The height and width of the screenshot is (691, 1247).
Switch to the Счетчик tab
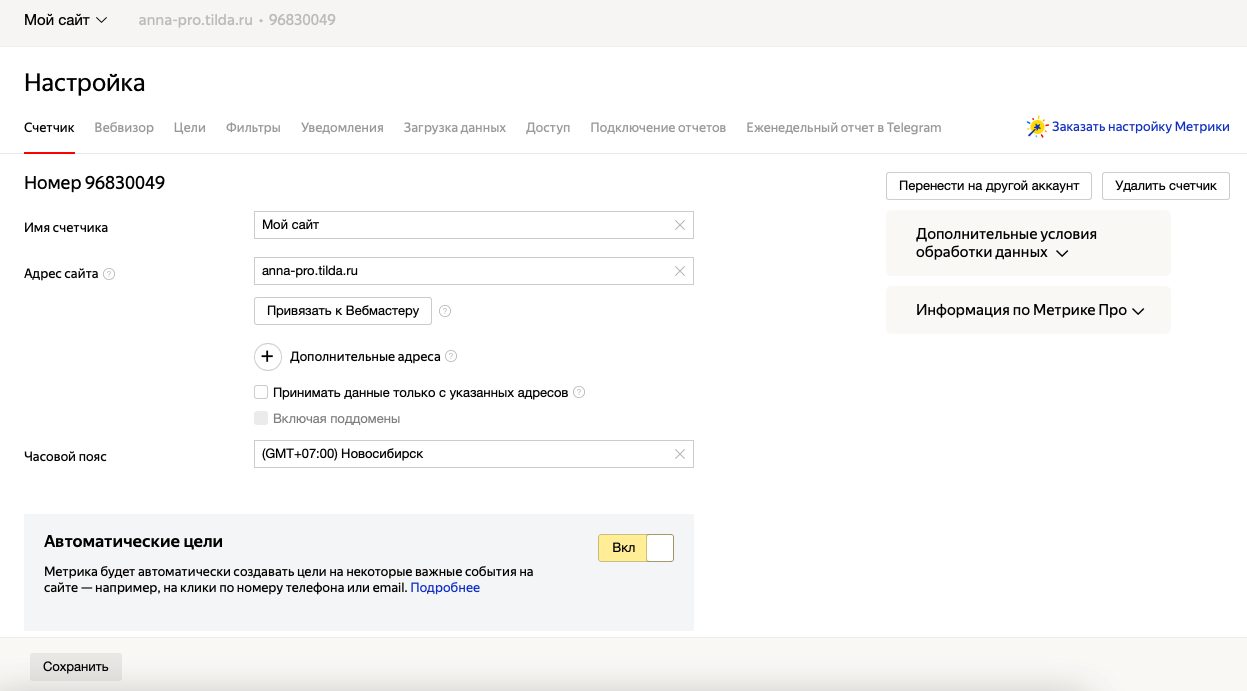49,127
